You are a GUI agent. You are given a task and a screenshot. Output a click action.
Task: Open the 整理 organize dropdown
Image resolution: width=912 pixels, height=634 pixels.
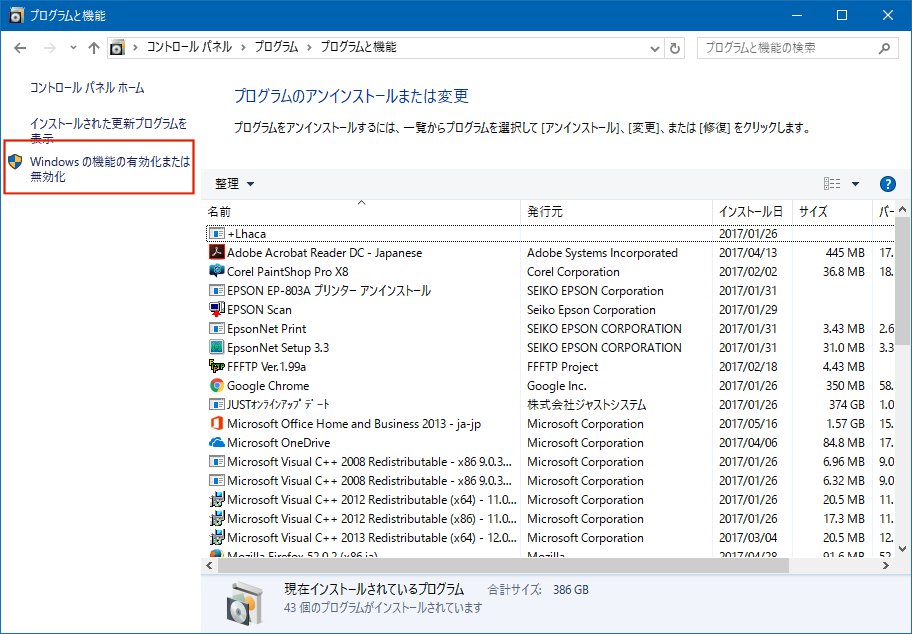coord(234,184)
